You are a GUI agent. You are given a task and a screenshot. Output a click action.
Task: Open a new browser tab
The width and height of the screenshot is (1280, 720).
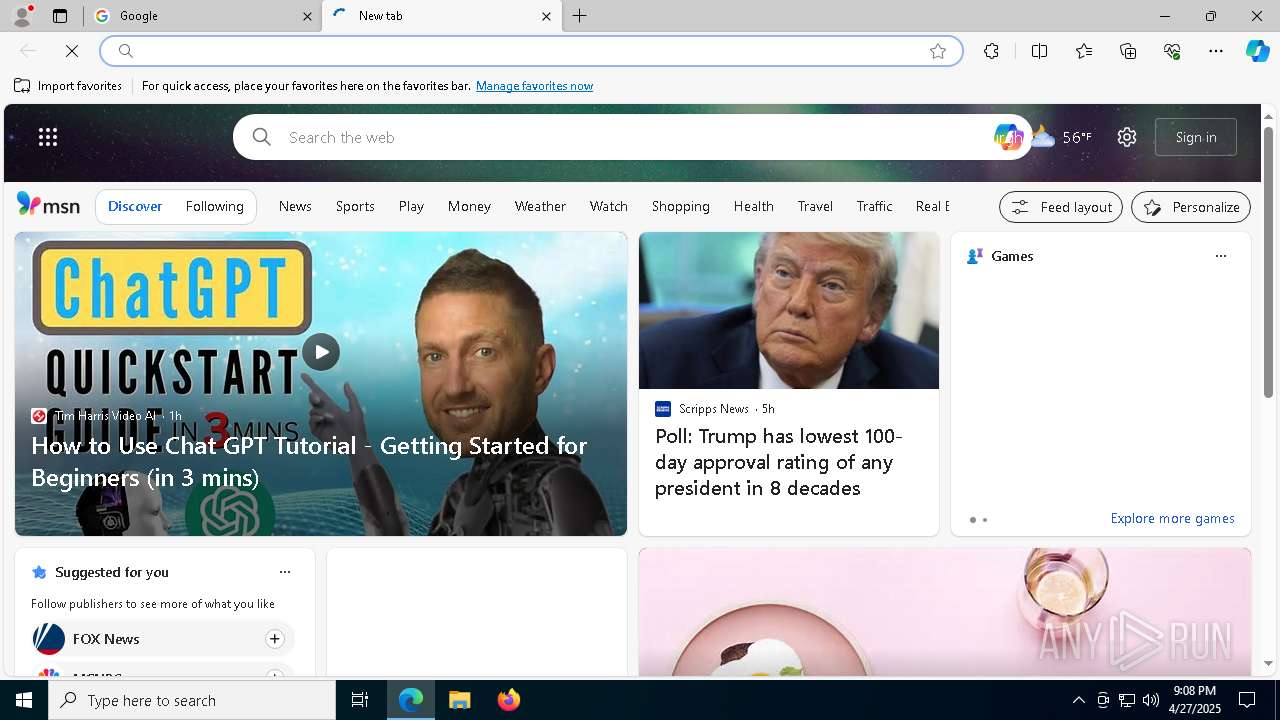click(x=580, y=16)
